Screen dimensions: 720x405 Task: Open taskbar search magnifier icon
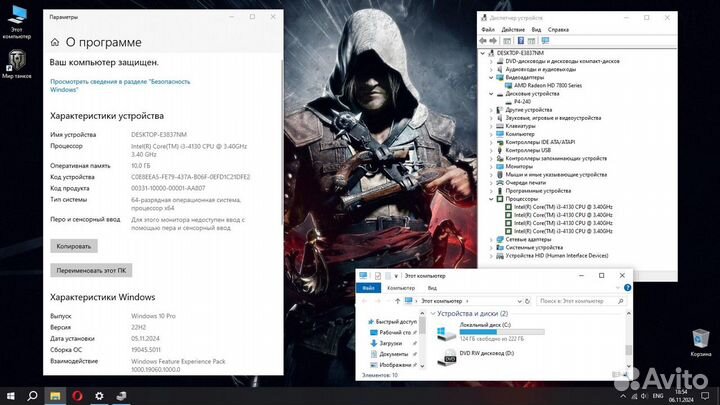(32, 396)
